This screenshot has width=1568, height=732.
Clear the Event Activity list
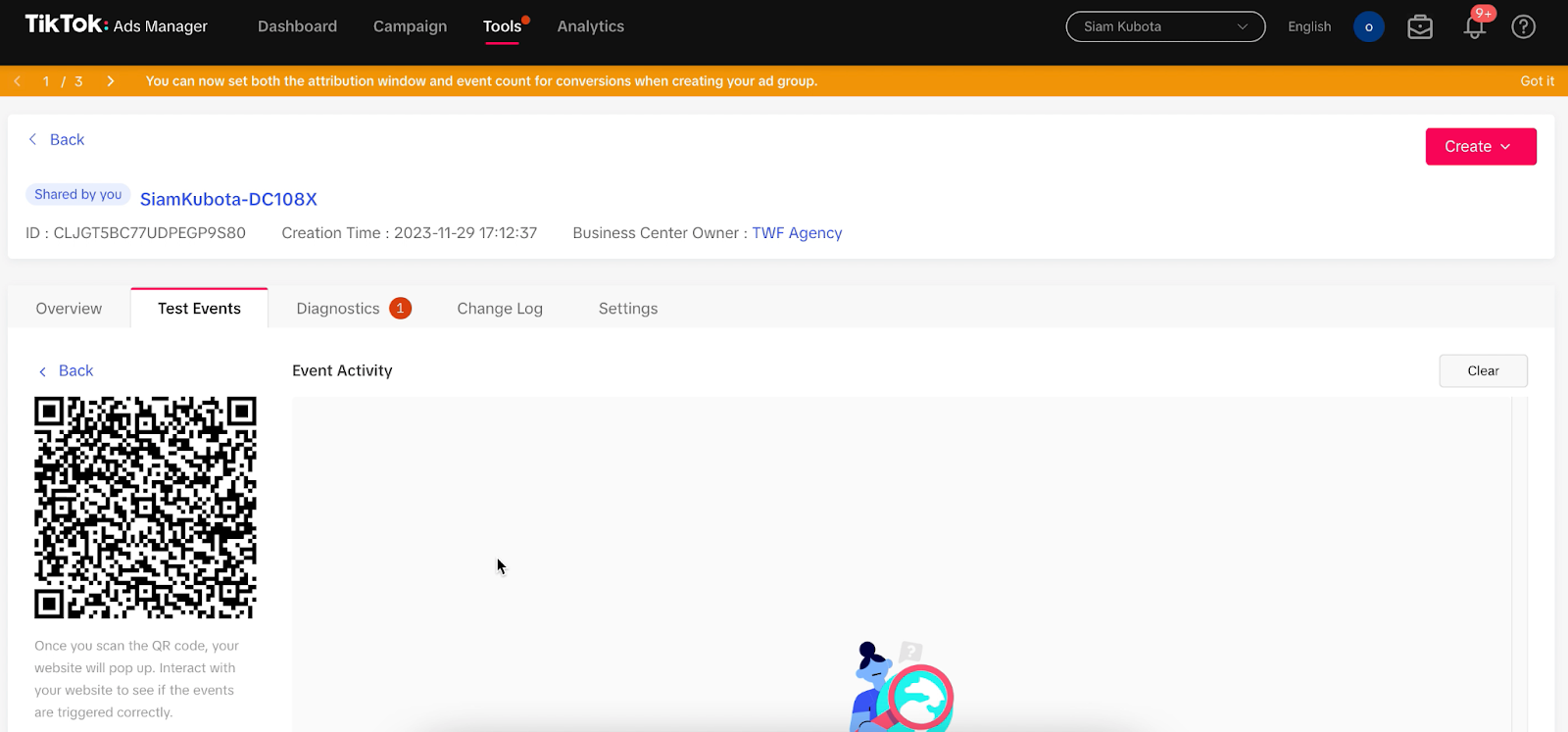click(x=1483, y=370)
